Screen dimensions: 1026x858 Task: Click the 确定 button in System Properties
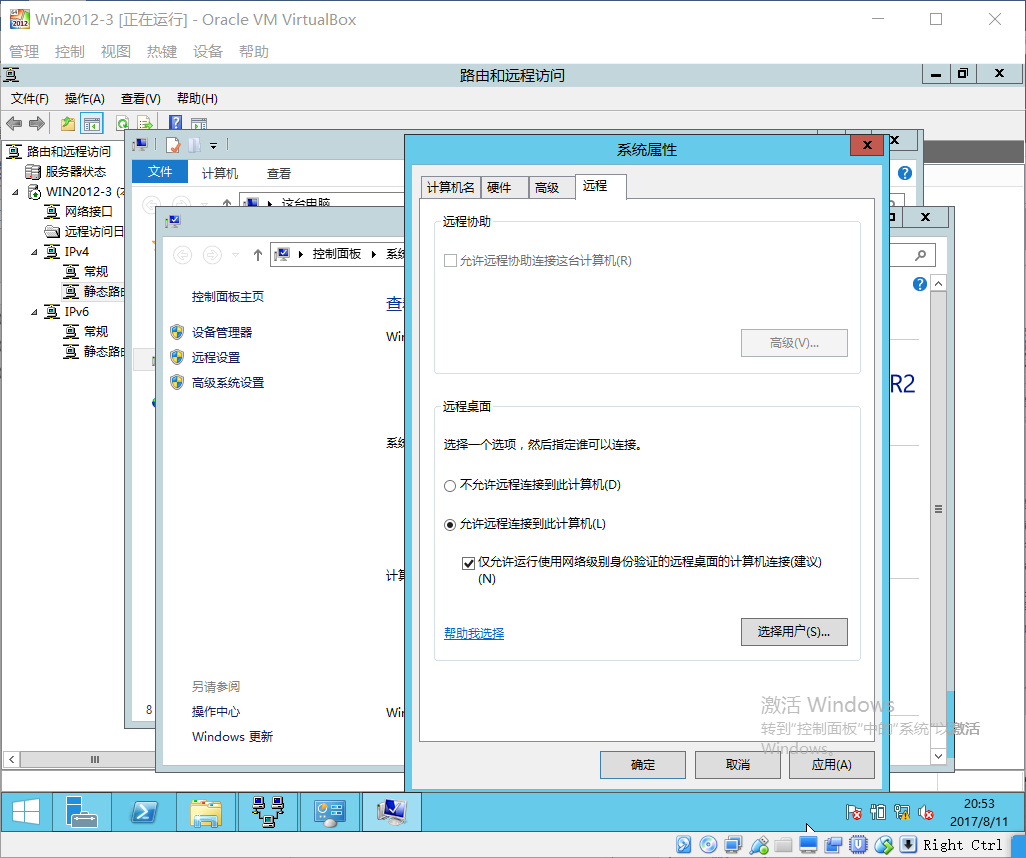coord(643,764)
